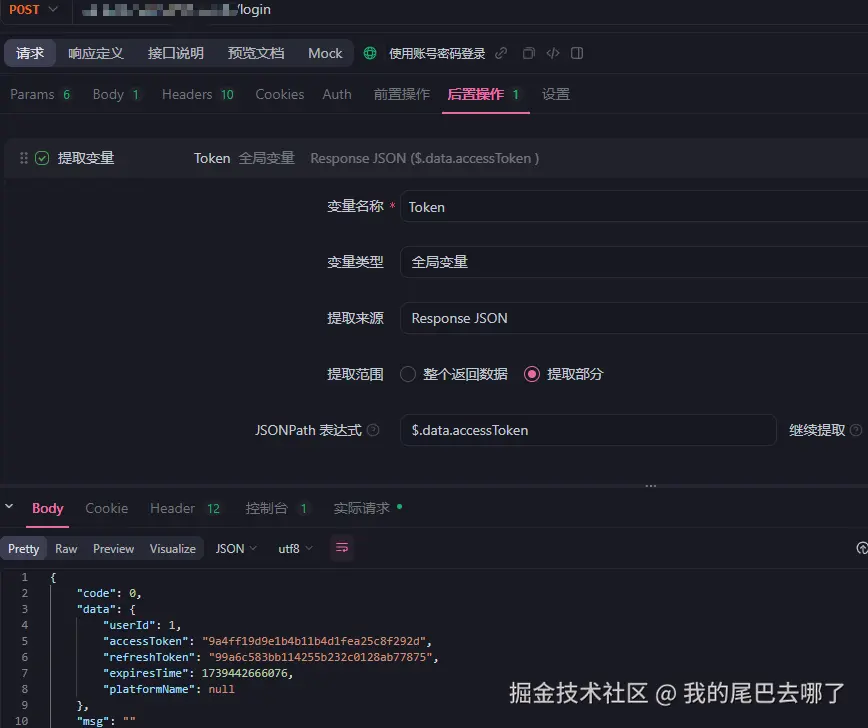Toggle the green enable checkbox for 提取变量
This screenshot has height=728, width=868.
click(42, 158)
